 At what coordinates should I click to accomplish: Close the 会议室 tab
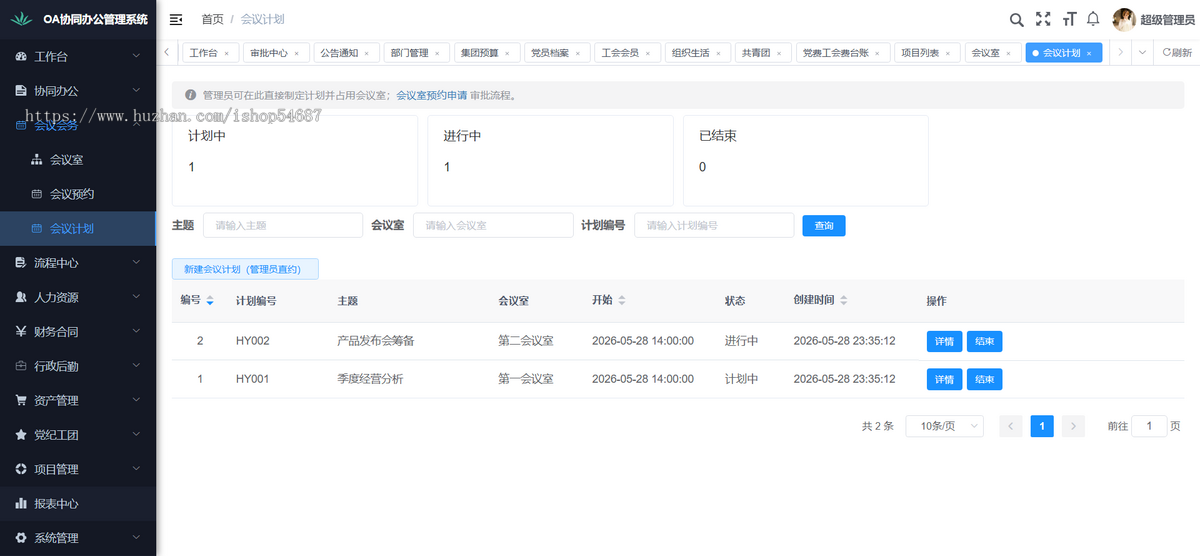coord(1009,53)
